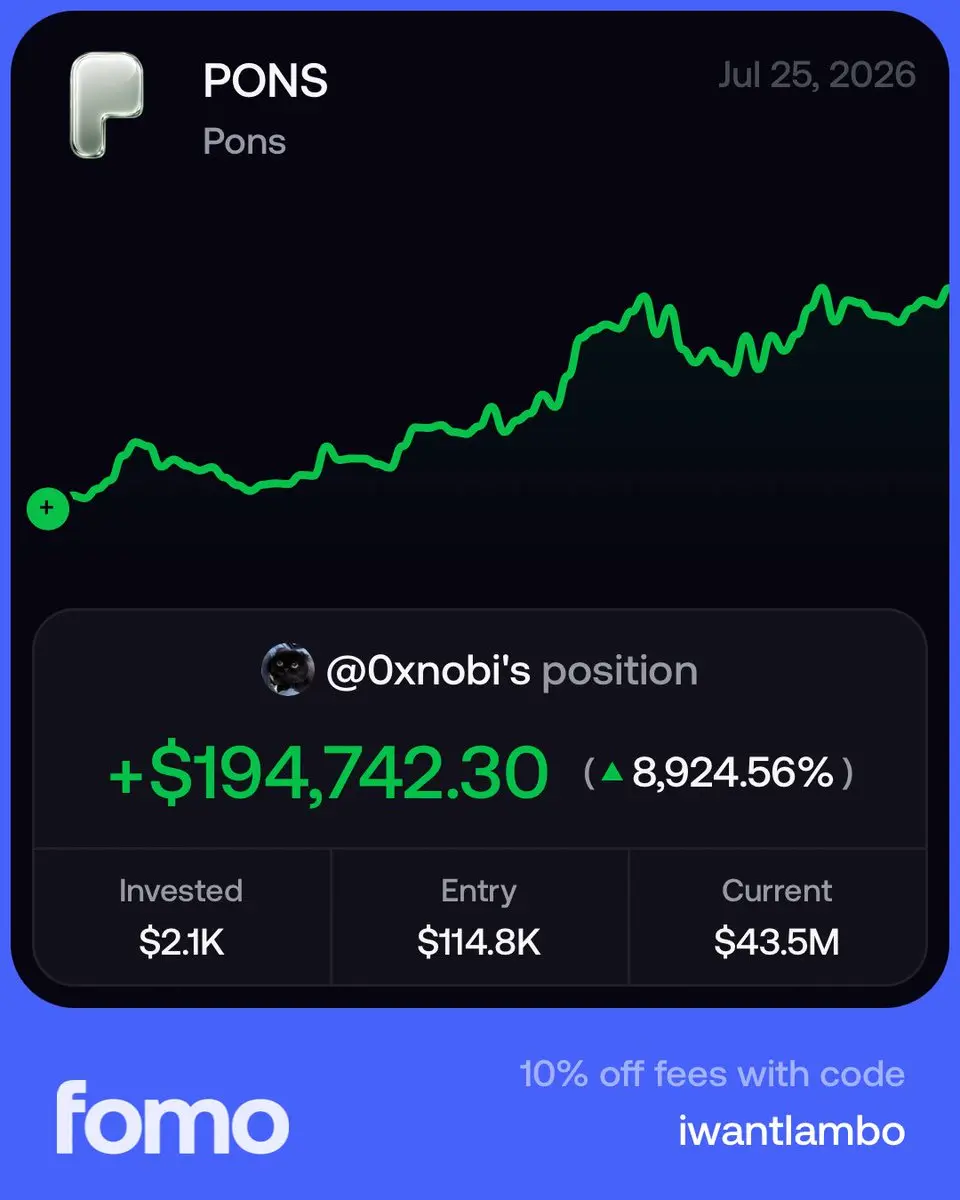
Task: Click the Jul 25, 2026 date label
Action: pos(817,76)
